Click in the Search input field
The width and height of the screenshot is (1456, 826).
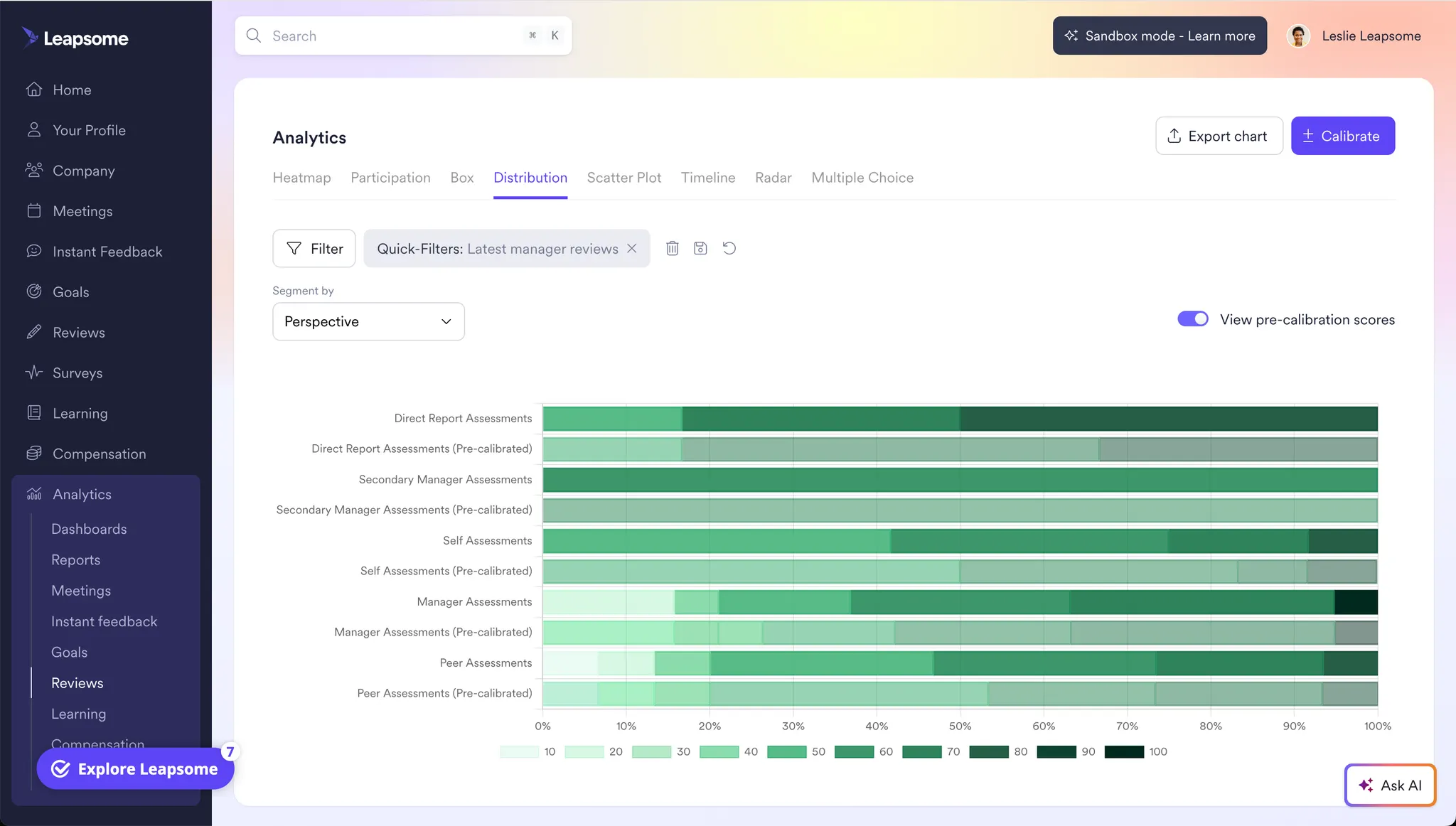[403, 36]
